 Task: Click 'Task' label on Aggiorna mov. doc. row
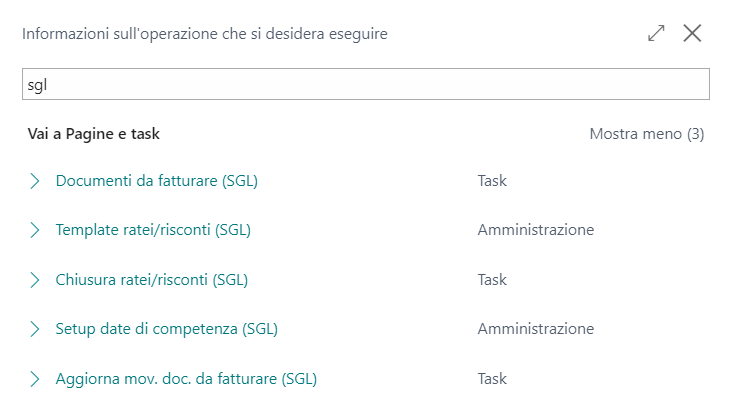tap(492, 379)
